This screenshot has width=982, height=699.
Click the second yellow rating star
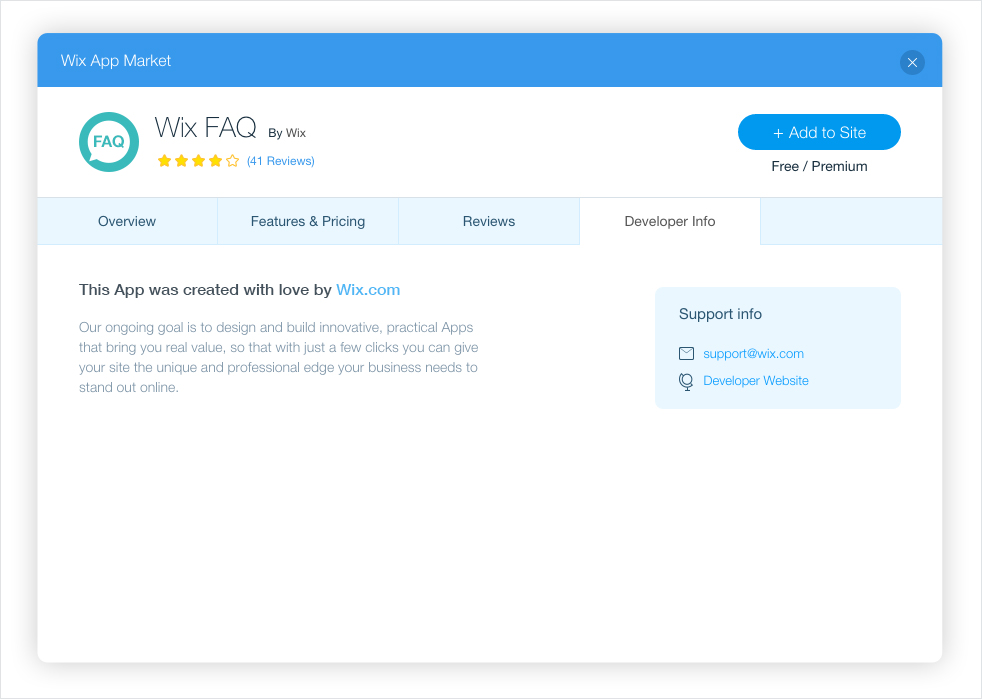pyautogui.click(x=182, y=161)
